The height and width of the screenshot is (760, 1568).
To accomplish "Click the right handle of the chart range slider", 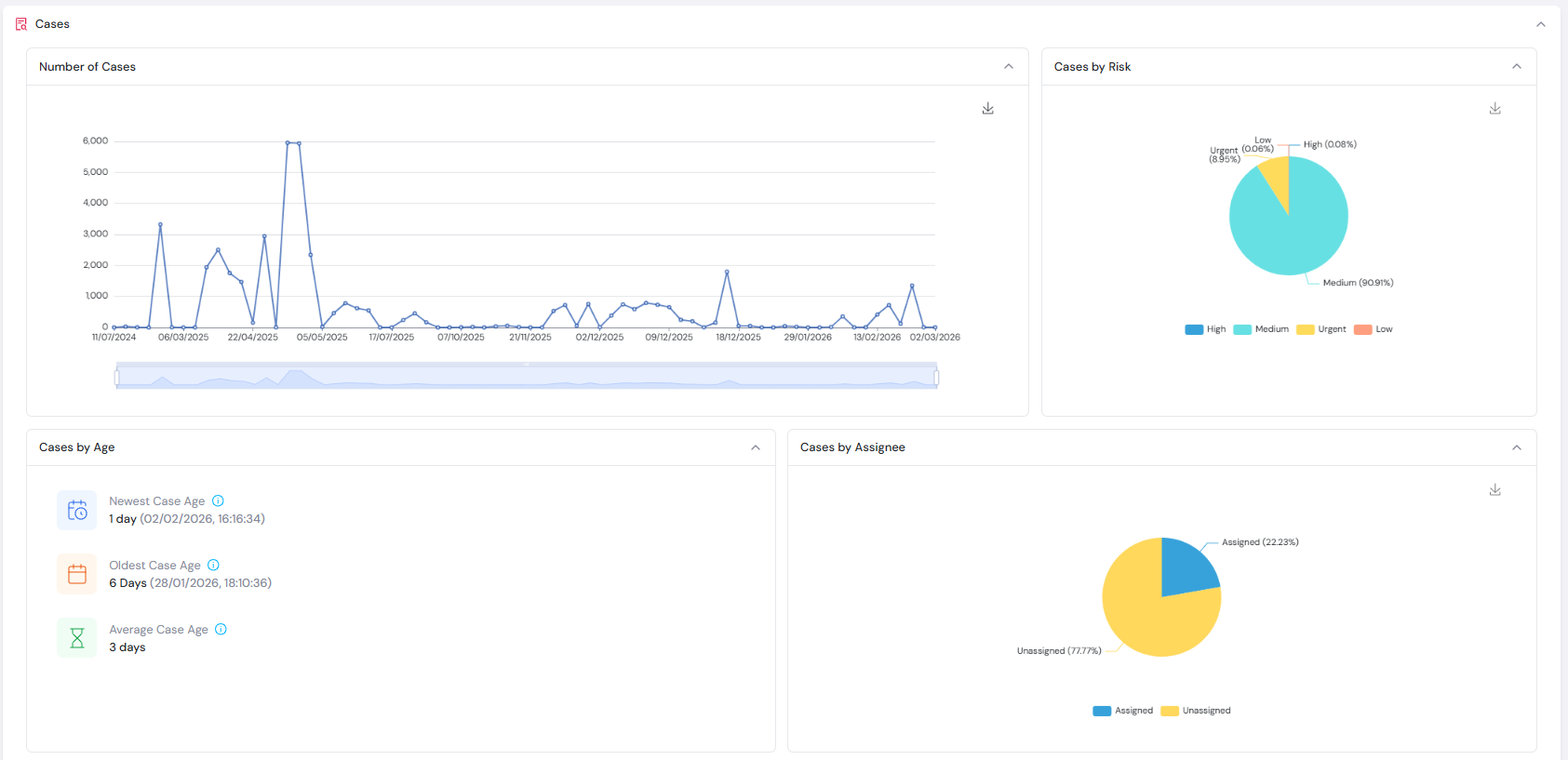I will pyautogui.click(x=936, y=377).
